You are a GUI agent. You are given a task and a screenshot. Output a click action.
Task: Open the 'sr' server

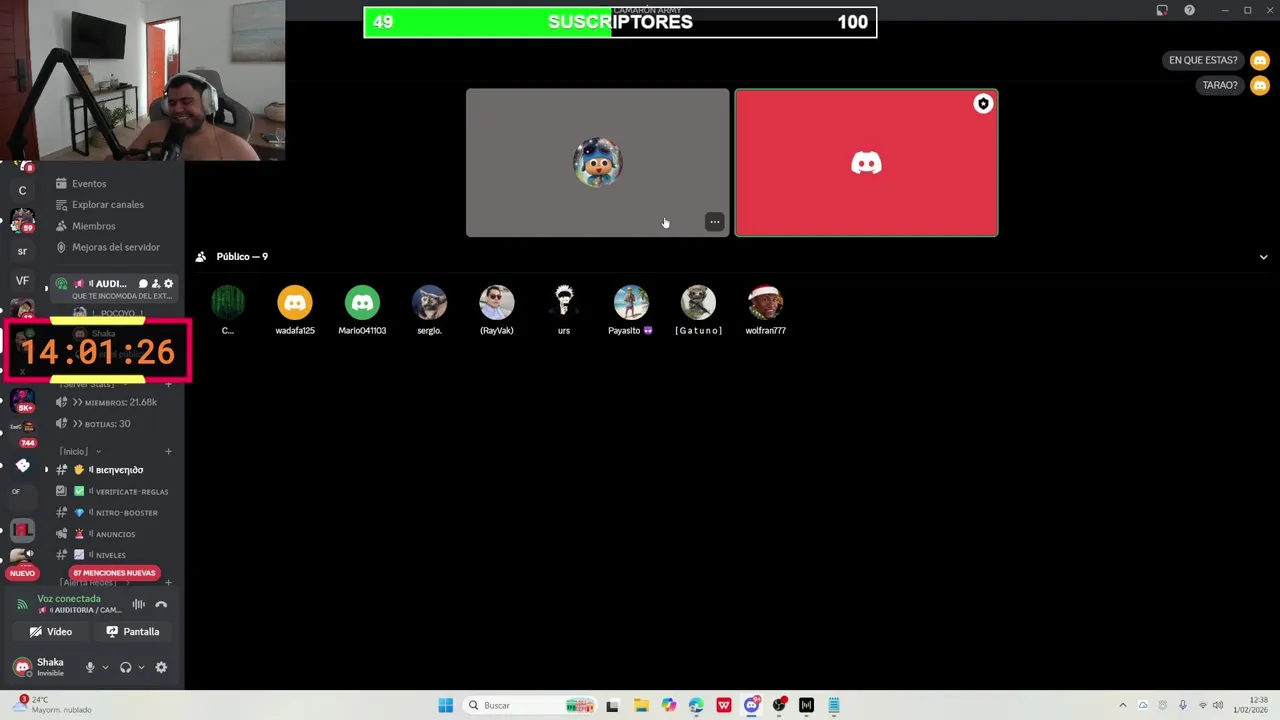pos(22,251)
